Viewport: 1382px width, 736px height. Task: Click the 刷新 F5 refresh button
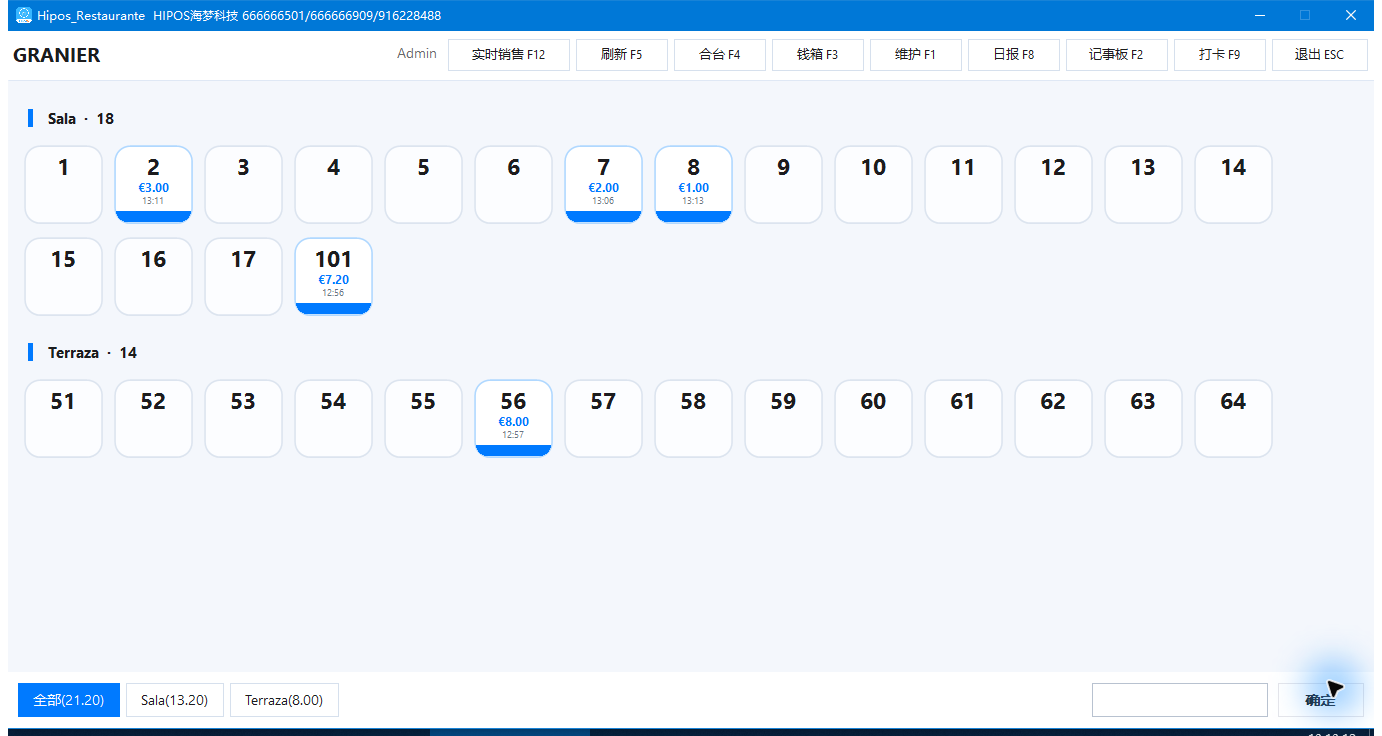622,55
